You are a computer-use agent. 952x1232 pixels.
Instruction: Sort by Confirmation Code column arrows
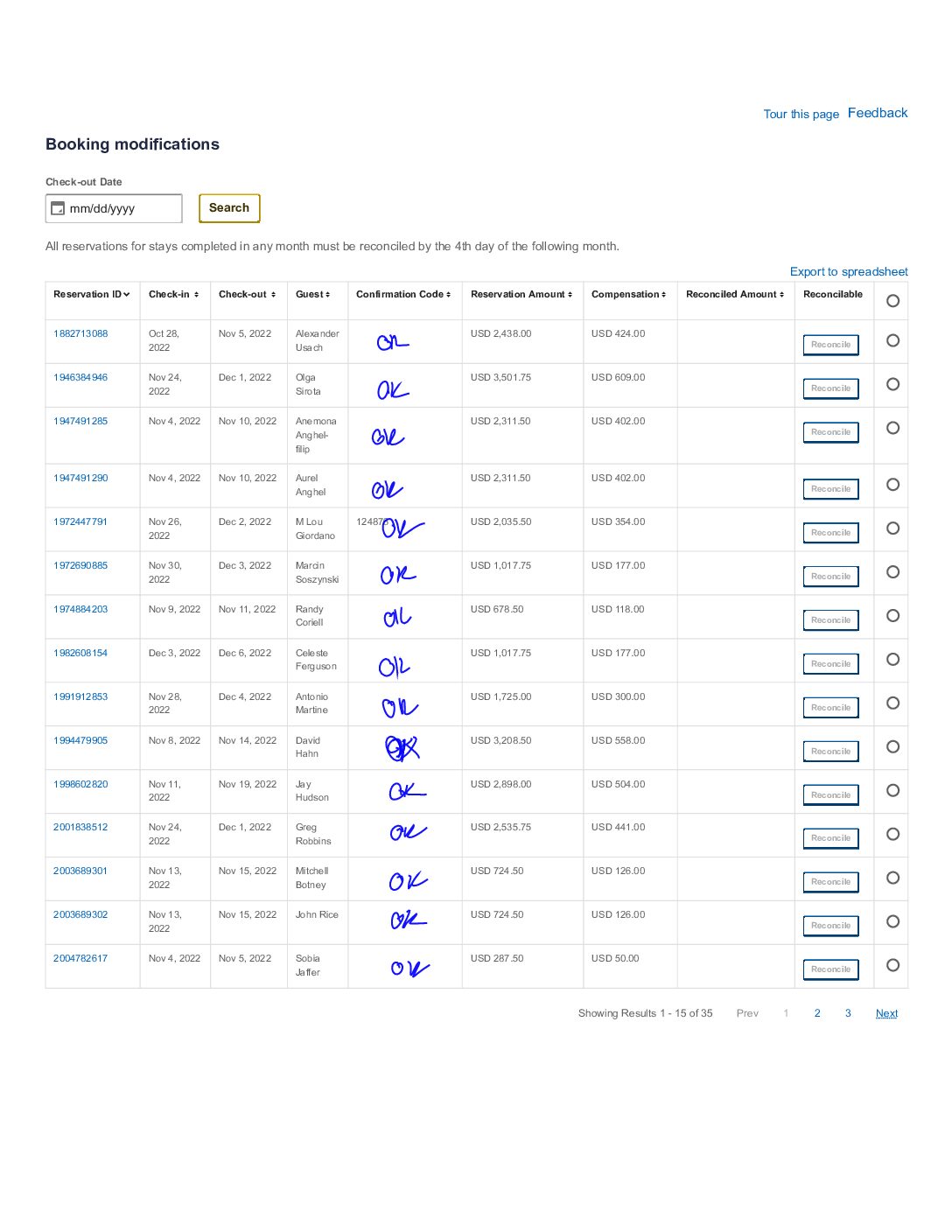click(x=449, y=295)
